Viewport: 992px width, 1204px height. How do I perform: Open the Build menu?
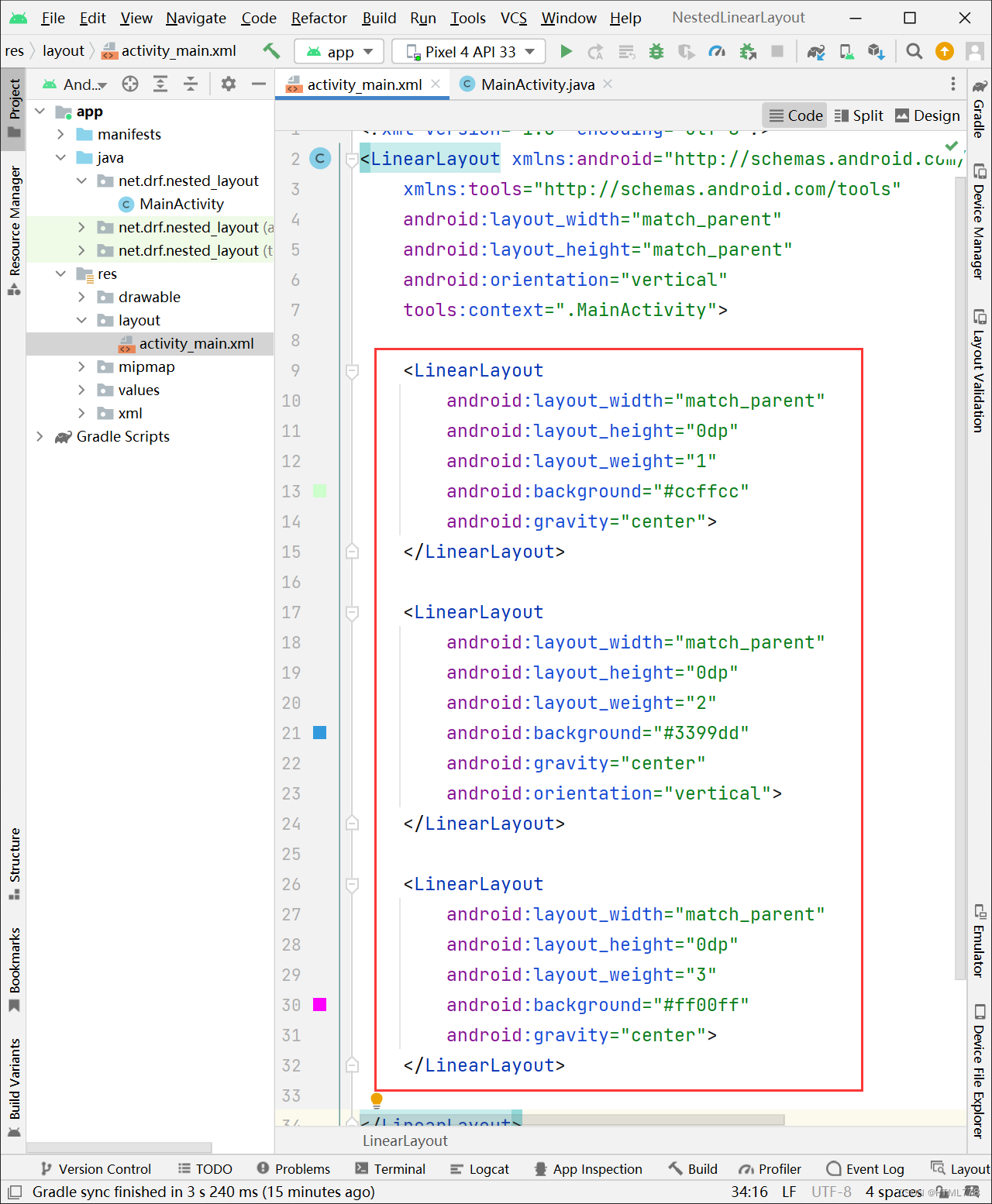click(379, 18)
